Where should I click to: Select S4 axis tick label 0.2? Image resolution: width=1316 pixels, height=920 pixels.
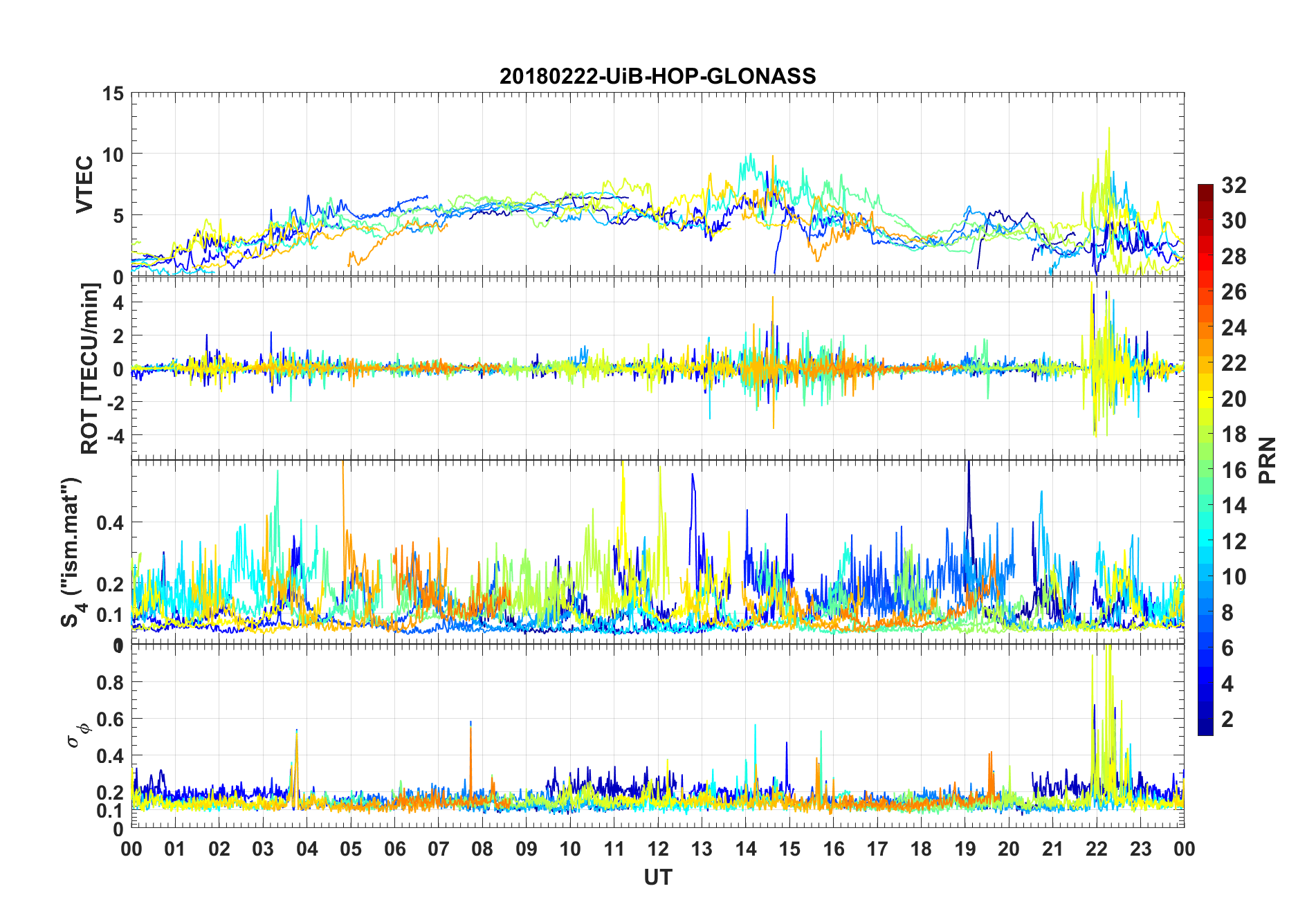[x=111, y=584]
